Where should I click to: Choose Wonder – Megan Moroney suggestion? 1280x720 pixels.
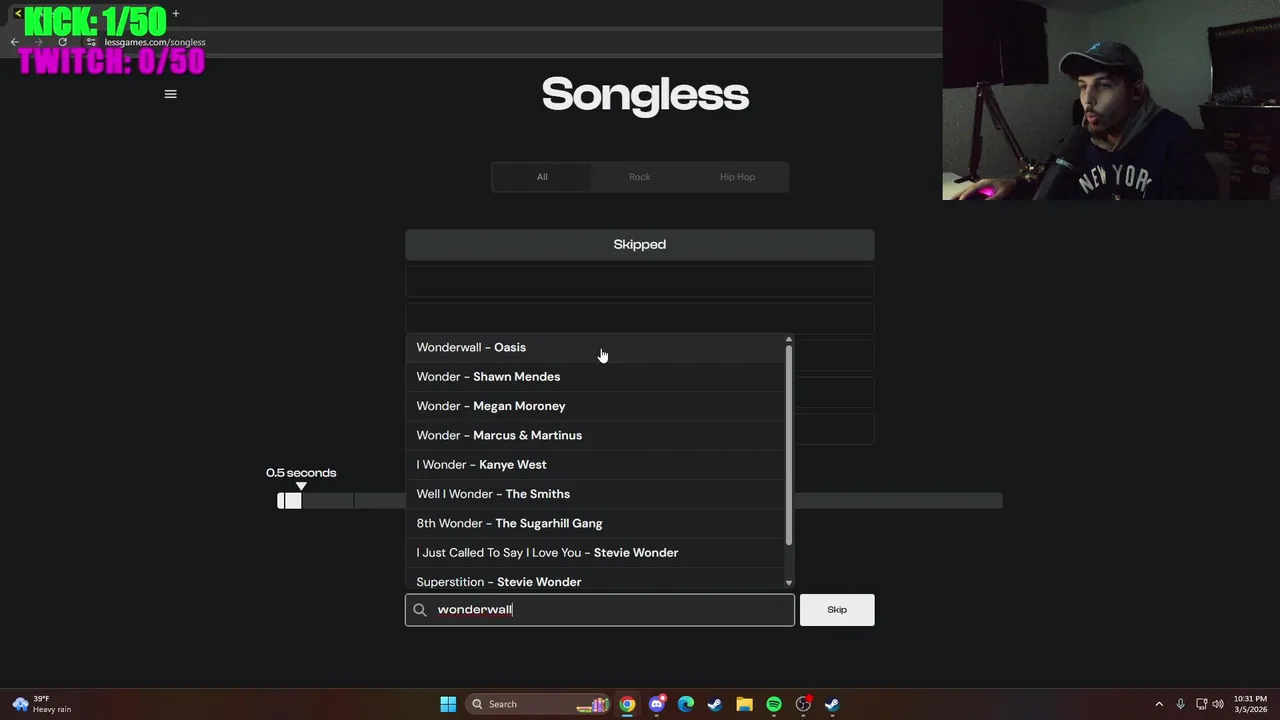point(595,406)
